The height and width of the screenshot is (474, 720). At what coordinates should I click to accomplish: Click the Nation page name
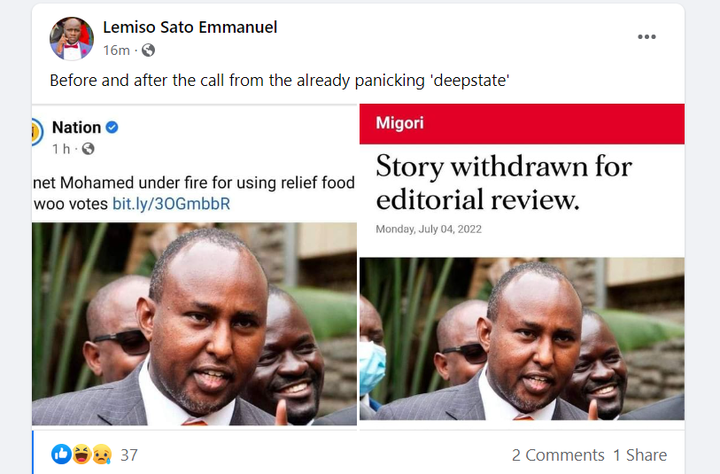pyautogui.click(x=76, y=127)
